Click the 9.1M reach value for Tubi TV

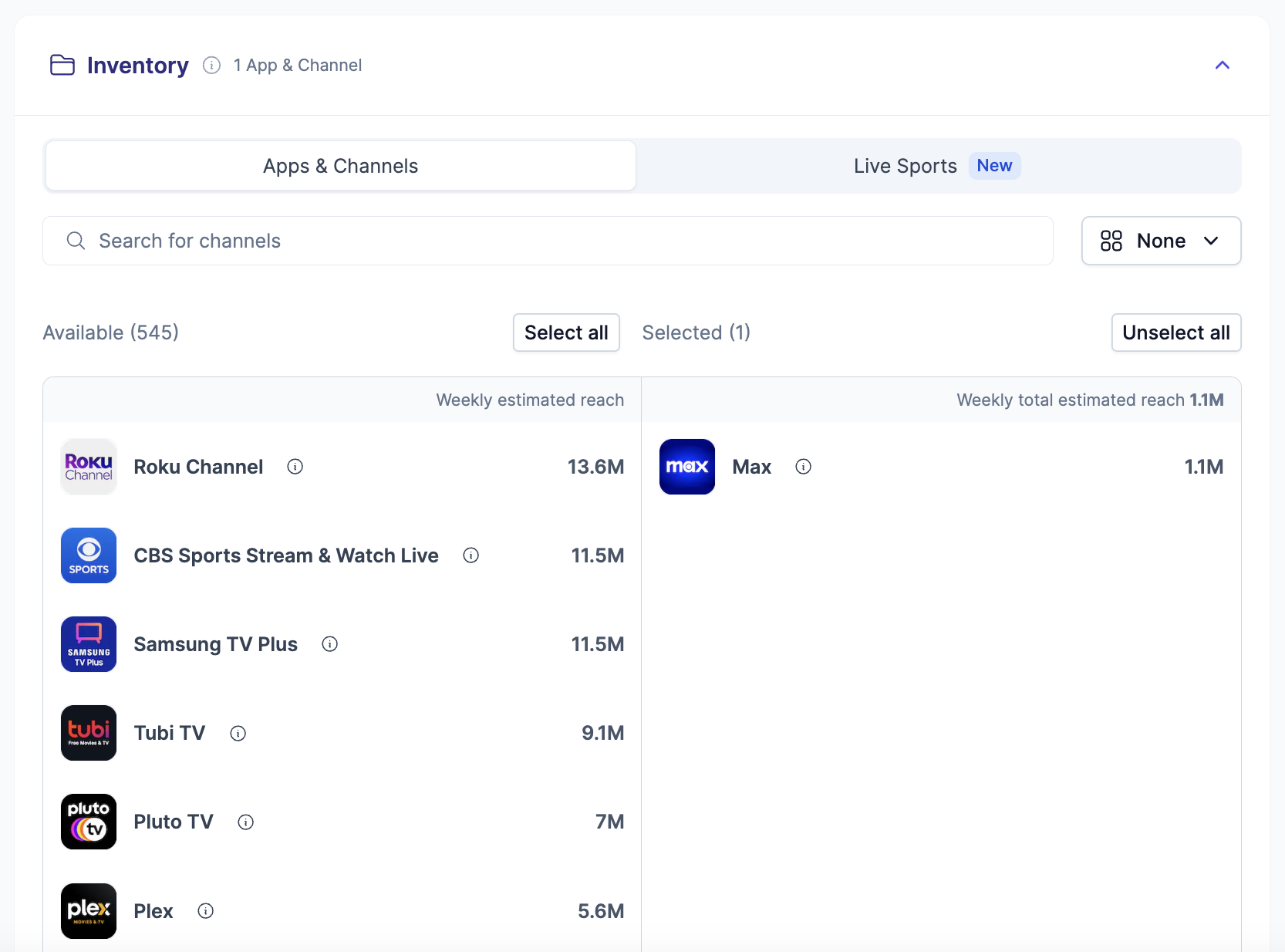click(x=602, y=733)
